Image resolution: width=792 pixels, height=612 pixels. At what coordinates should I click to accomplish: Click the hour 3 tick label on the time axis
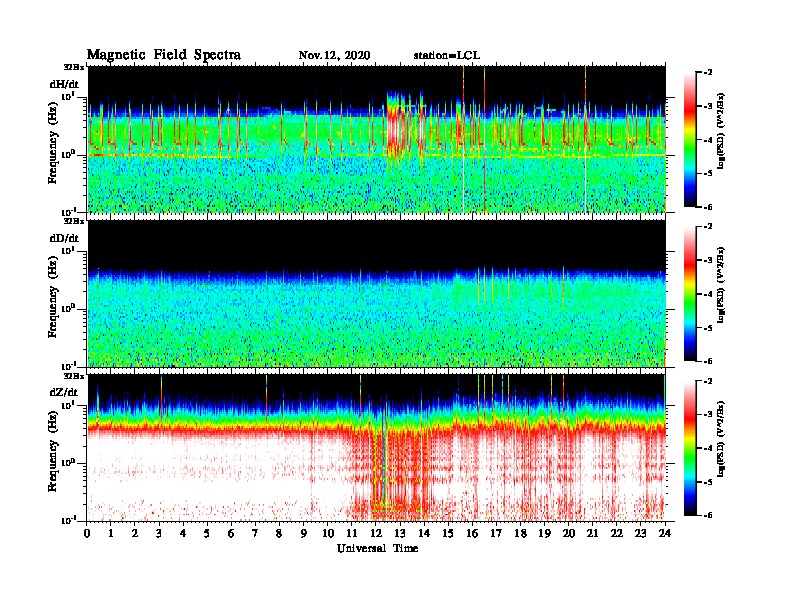159,534
